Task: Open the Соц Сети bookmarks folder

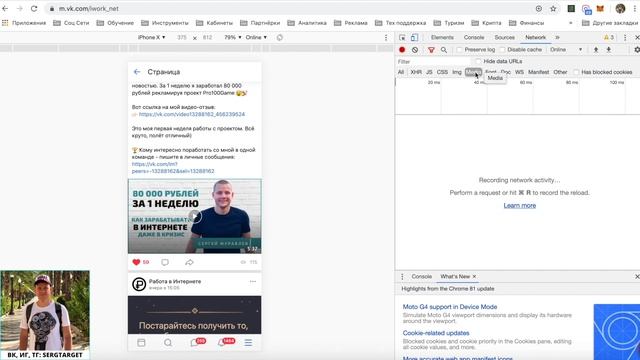Action: (x=71, y=23)
